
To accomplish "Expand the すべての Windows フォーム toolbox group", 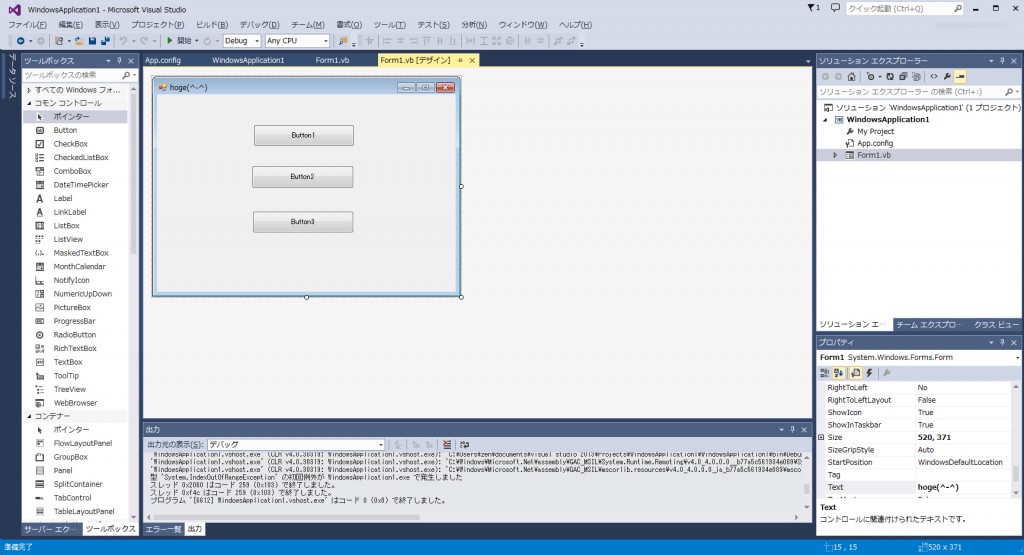I will click(x=29, y=90).
